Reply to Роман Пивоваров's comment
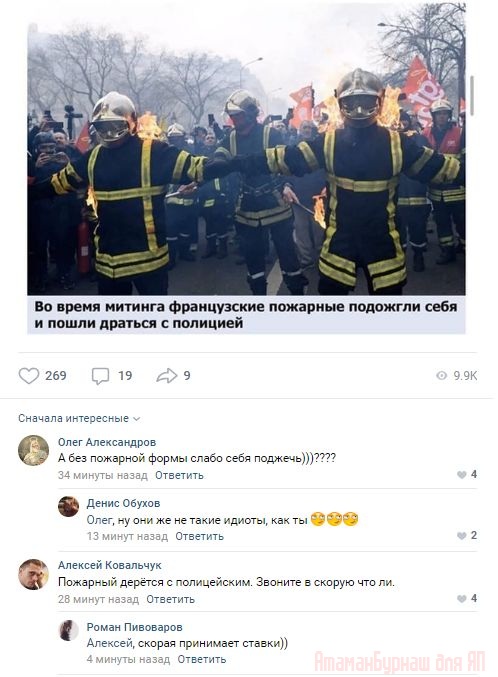The image size is (498, 677). click(x=202, y=659)
